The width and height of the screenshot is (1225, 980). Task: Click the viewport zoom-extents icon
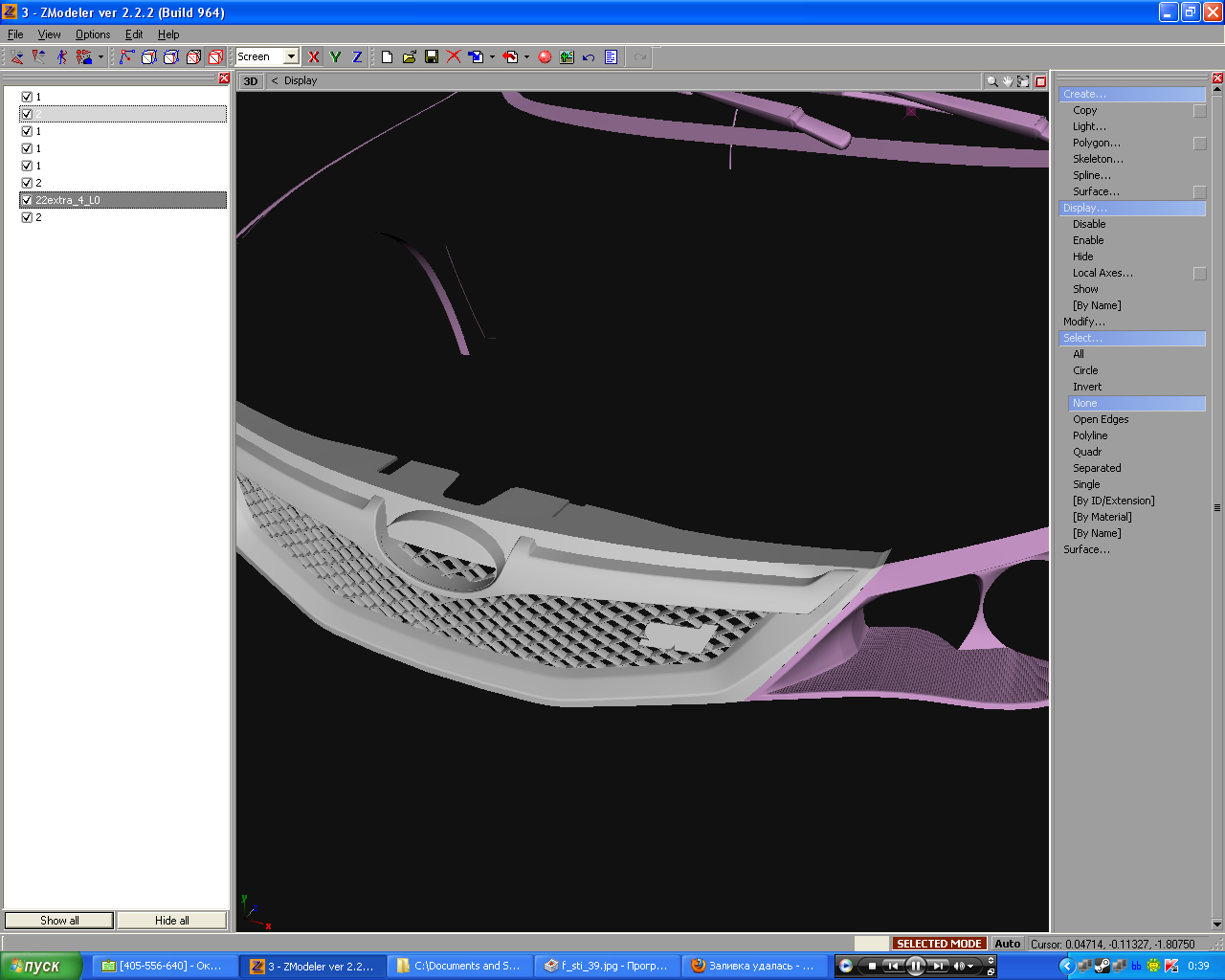(x=1023, y=81)
